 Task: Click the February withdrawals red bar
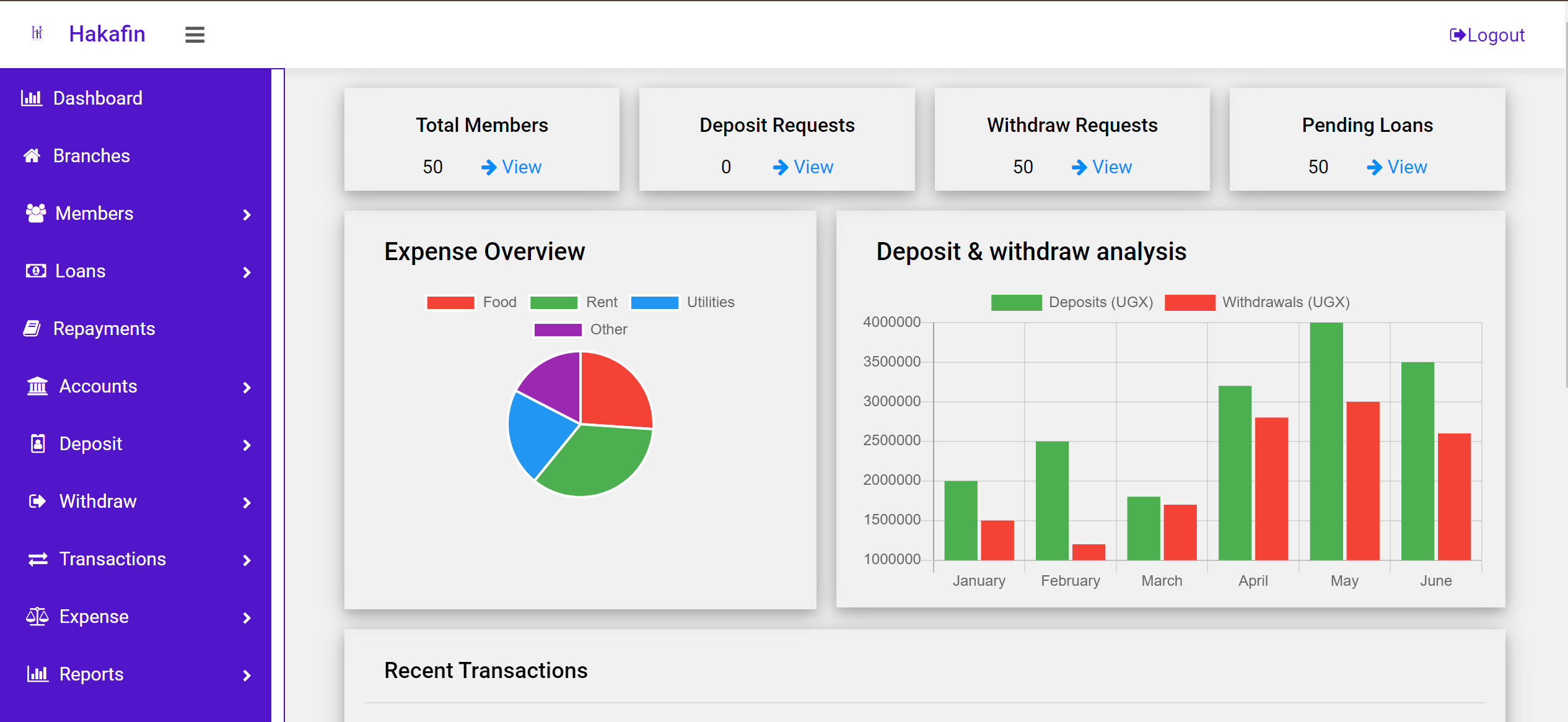point(1088,552)
